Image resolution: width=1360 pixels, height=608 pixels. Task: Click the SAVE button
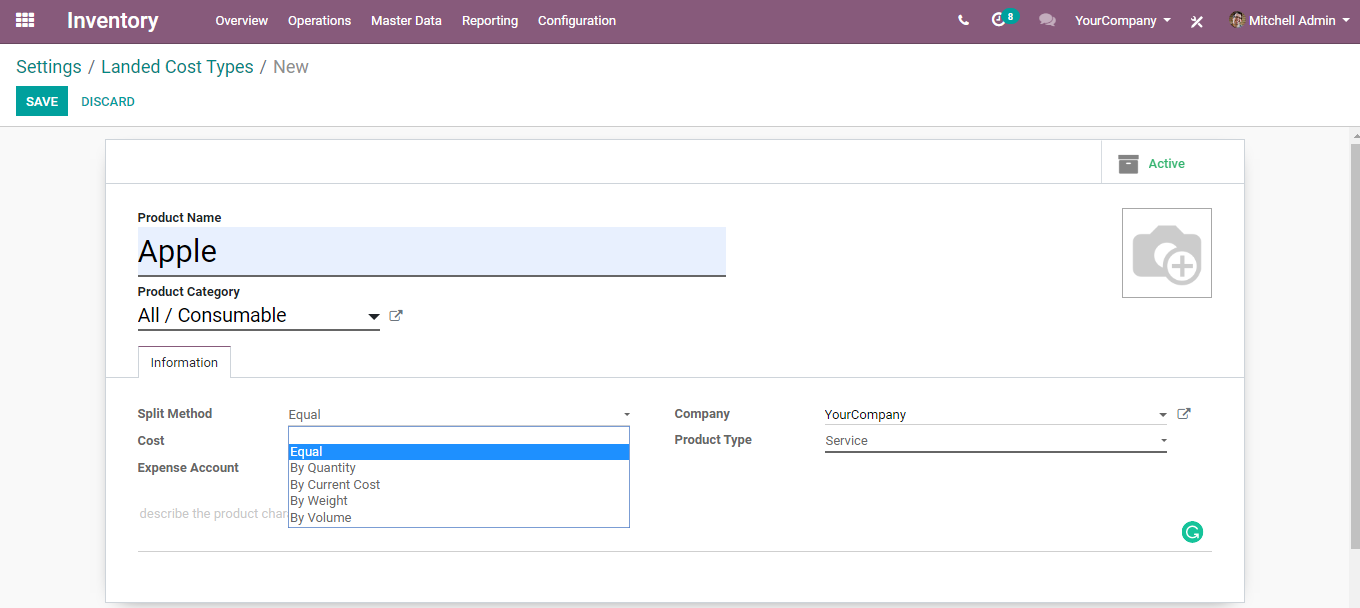pos(42,101)
